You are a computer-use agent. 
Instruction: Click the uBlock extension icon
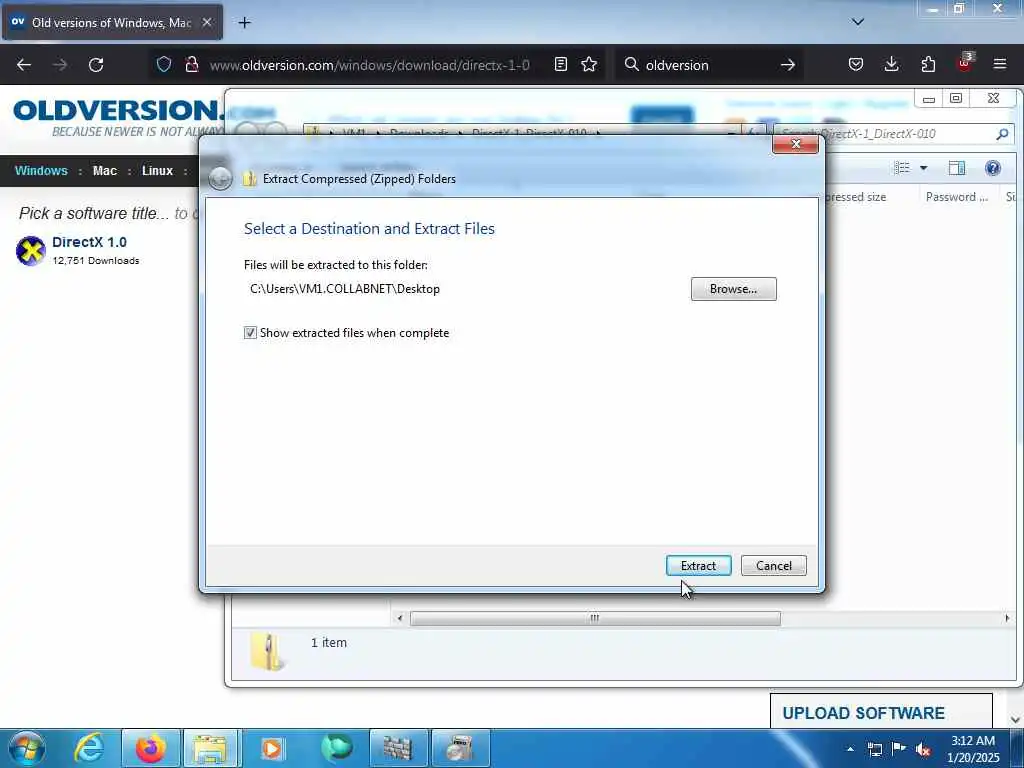coord(964,63)
